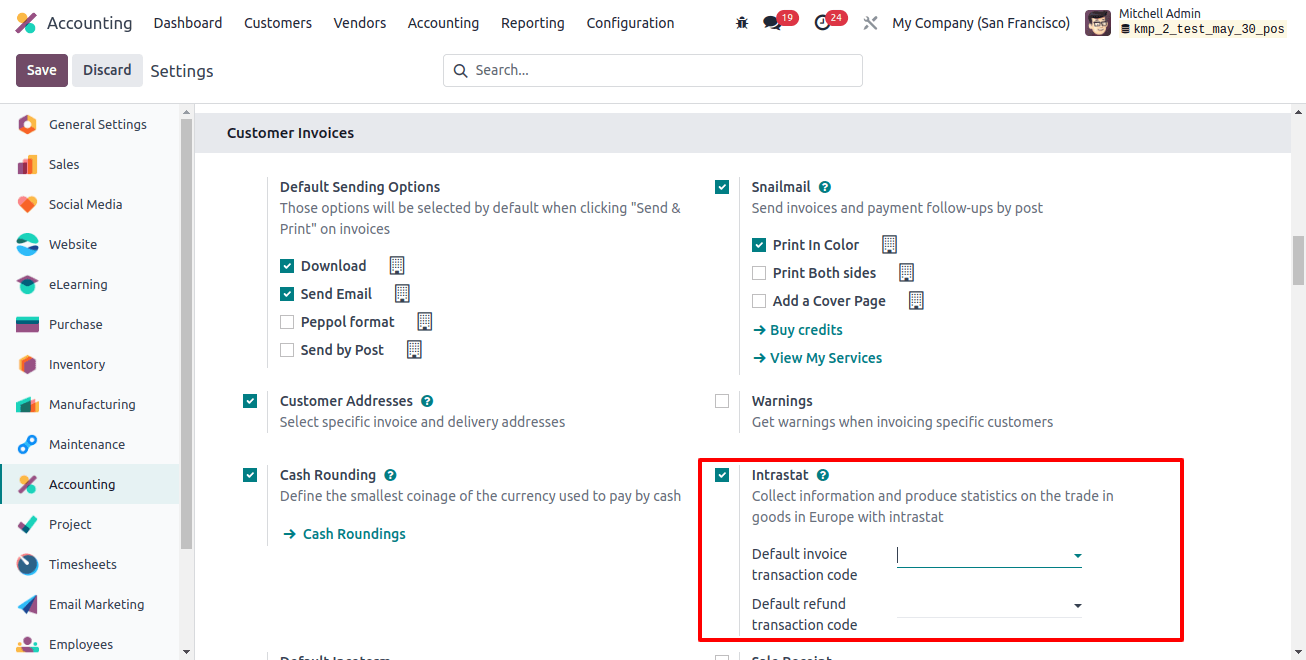Enable the Warnings checkbox

click(x=722, y=401)
